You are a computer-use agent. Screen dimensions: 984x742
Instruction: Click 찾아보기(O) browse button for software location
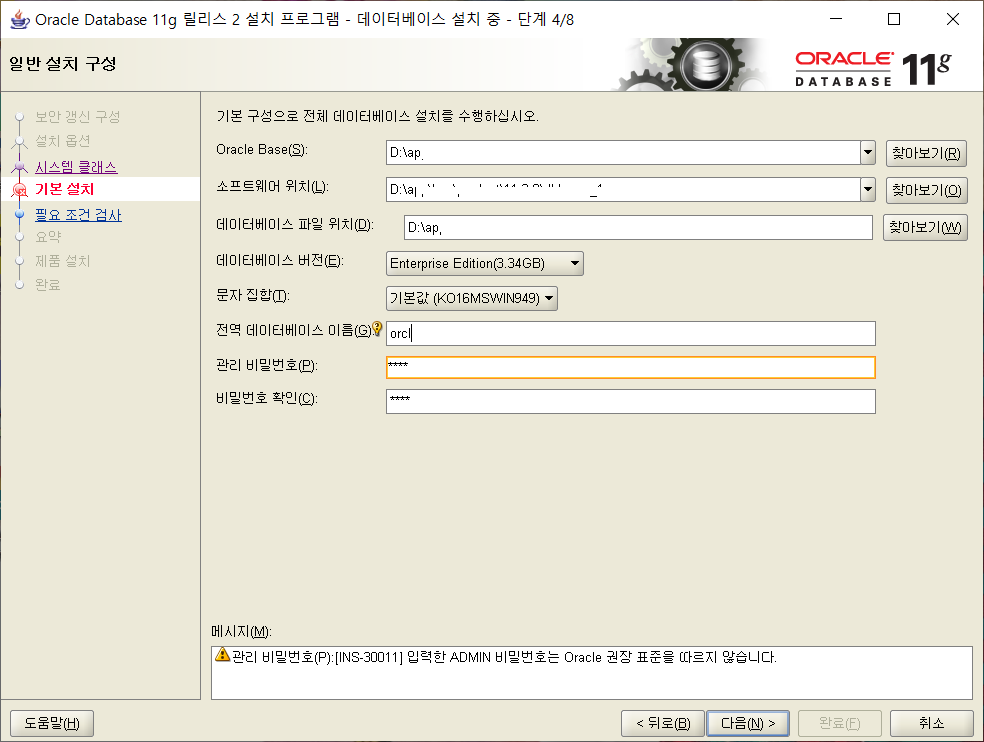pyautogui.click(x=926, y=190)
